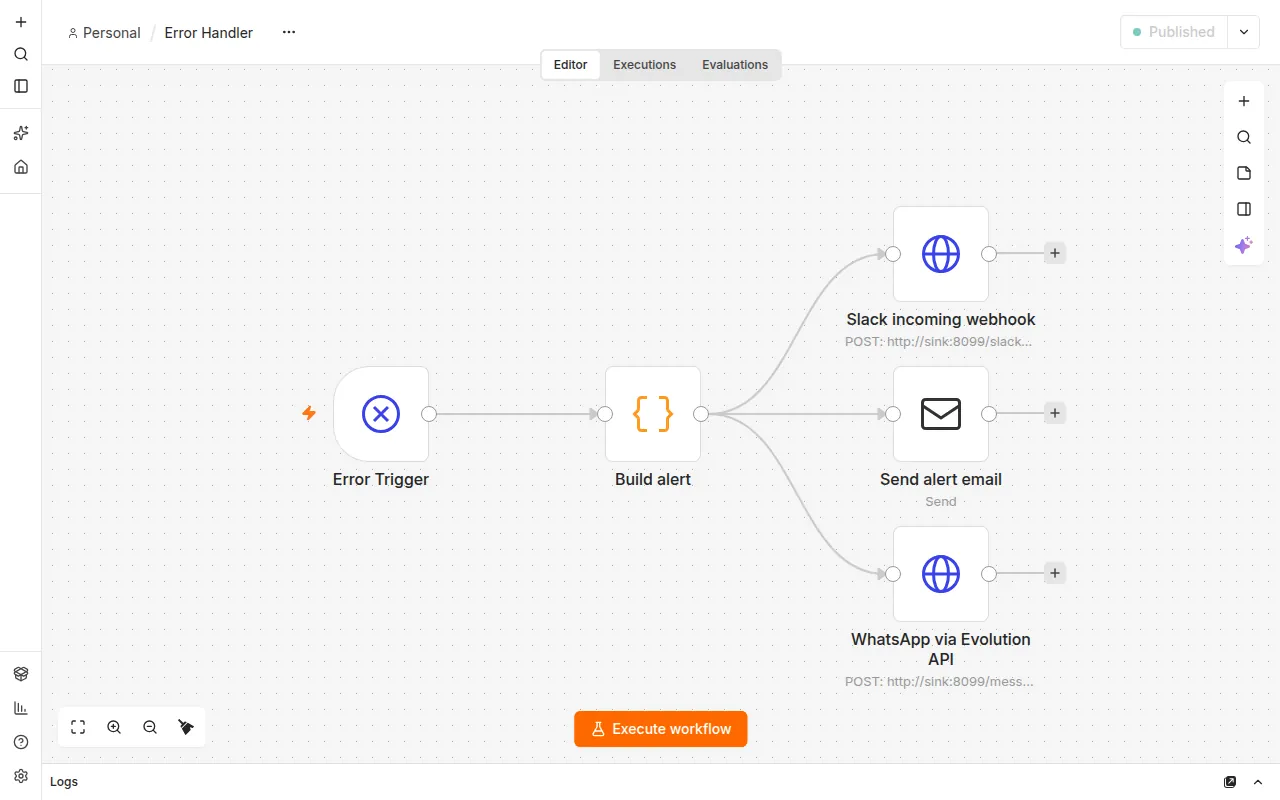Select the WhatsApp via Evolution API node
This screenshot has width=1280, height=800.
click(x=941, y=574)
